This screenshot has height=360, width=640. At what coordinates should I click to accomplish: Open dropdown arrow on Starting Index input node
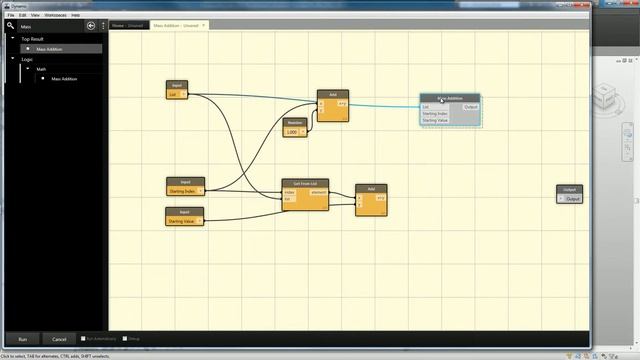pyautogui.click(x=200, y=191)
